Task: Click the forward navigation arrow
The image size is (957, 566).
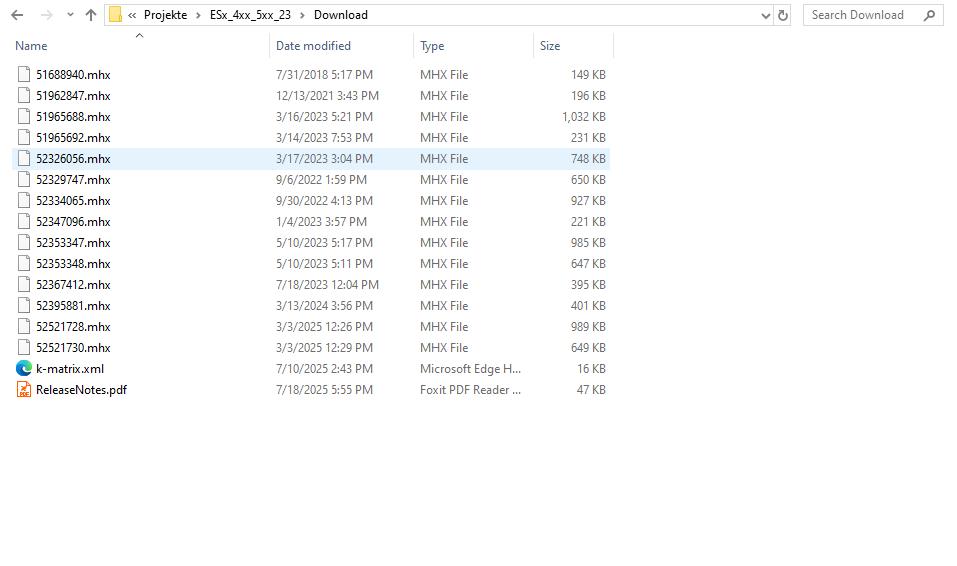Action: click(46, 15)
